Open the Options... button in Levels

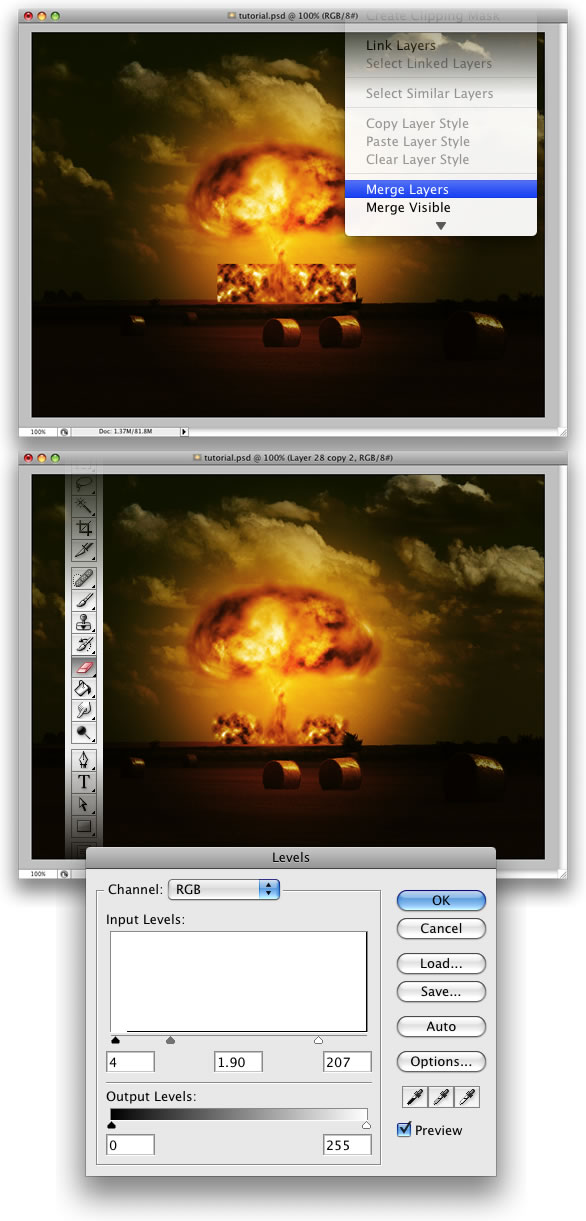pyautogui.click(x=441, y=1061)
